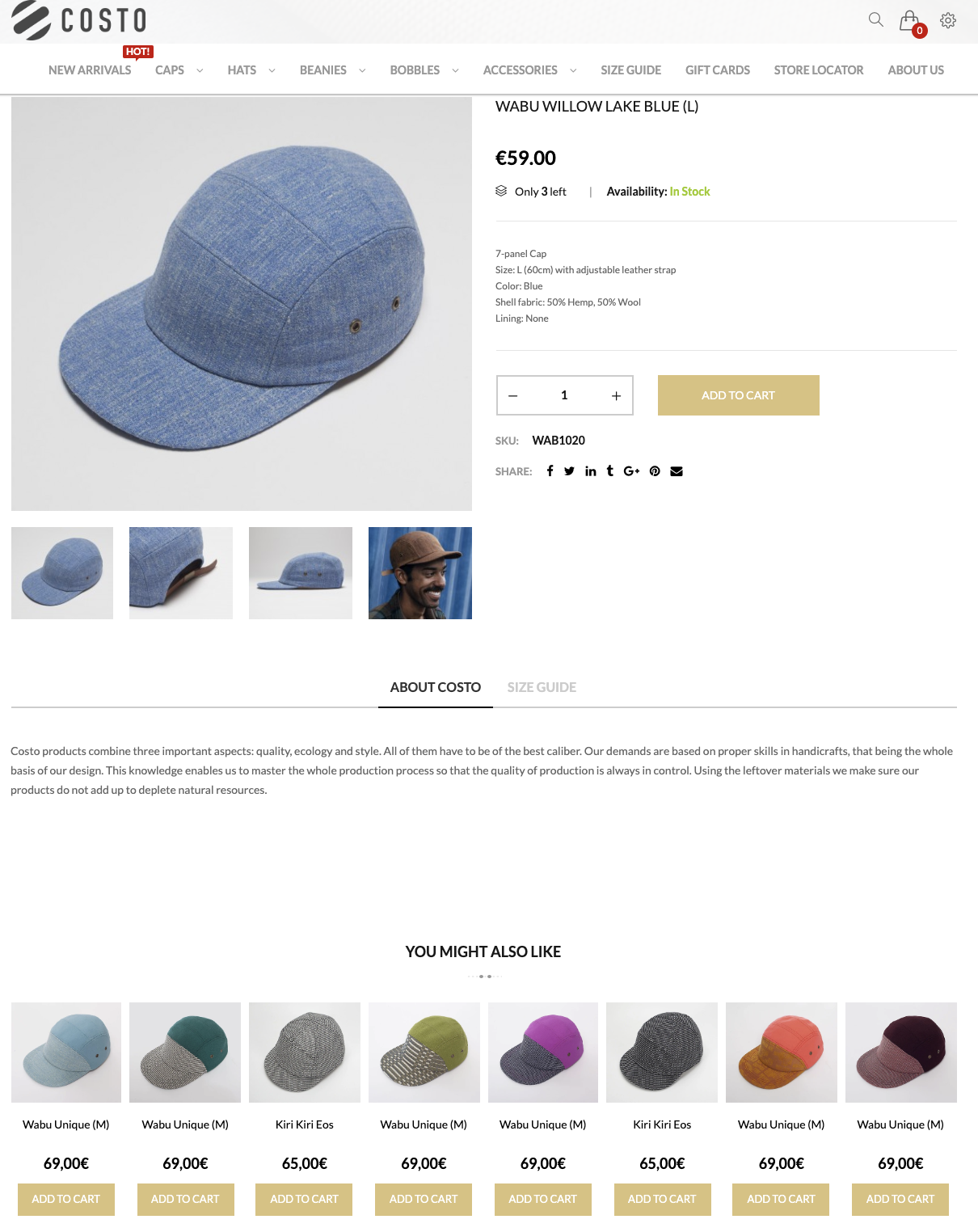This screenshot has width=978, height=1232.
Task: Share product on Pinterest
Action: [655, 471]
